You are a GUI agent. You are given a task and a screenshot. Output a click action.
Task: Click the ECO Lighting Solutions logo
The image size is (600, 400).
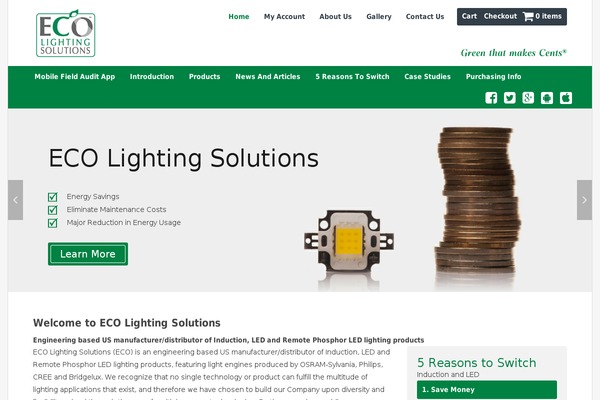pos(65,34)
